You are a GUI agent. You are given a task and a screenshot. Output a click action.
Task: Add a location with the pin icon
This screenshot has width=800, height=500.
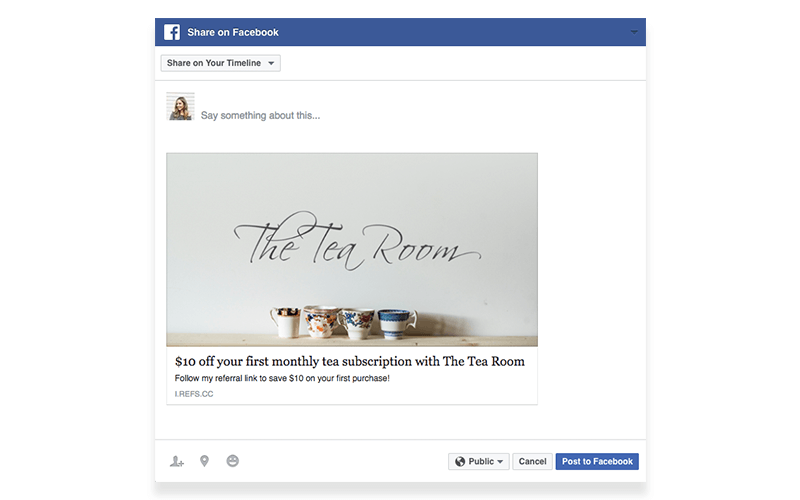tap(204, 461)
